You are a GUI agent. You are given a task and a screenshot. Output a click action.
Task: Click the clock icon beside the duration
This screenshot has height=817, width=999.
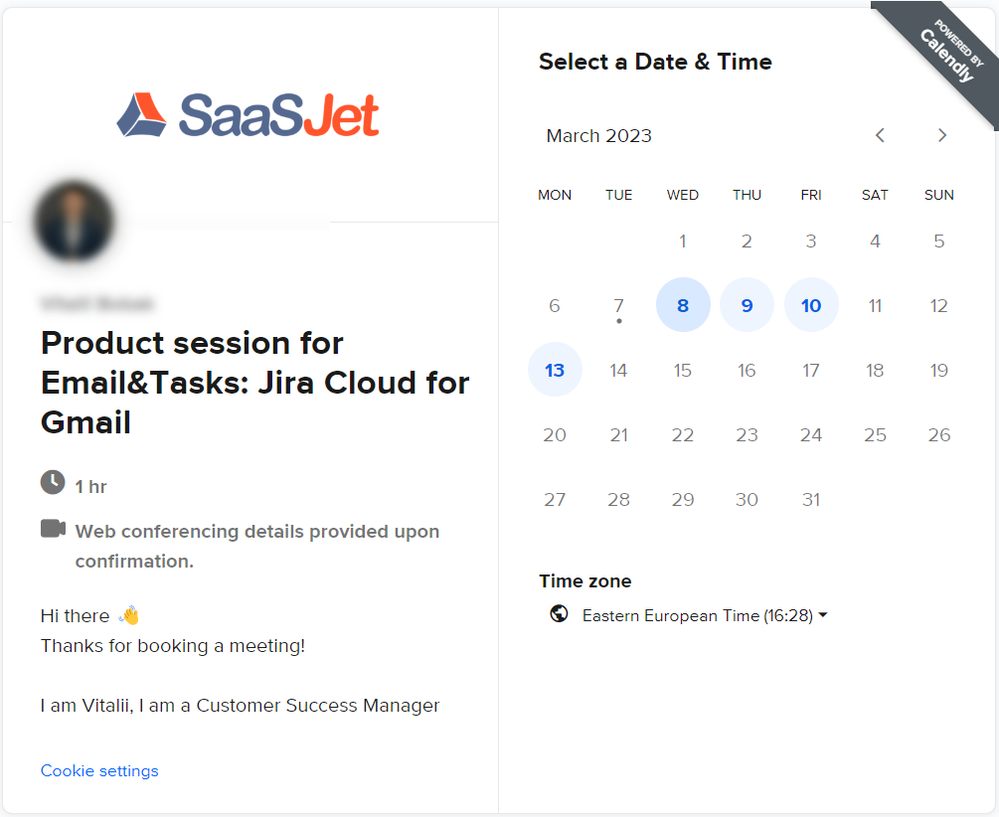51,485
